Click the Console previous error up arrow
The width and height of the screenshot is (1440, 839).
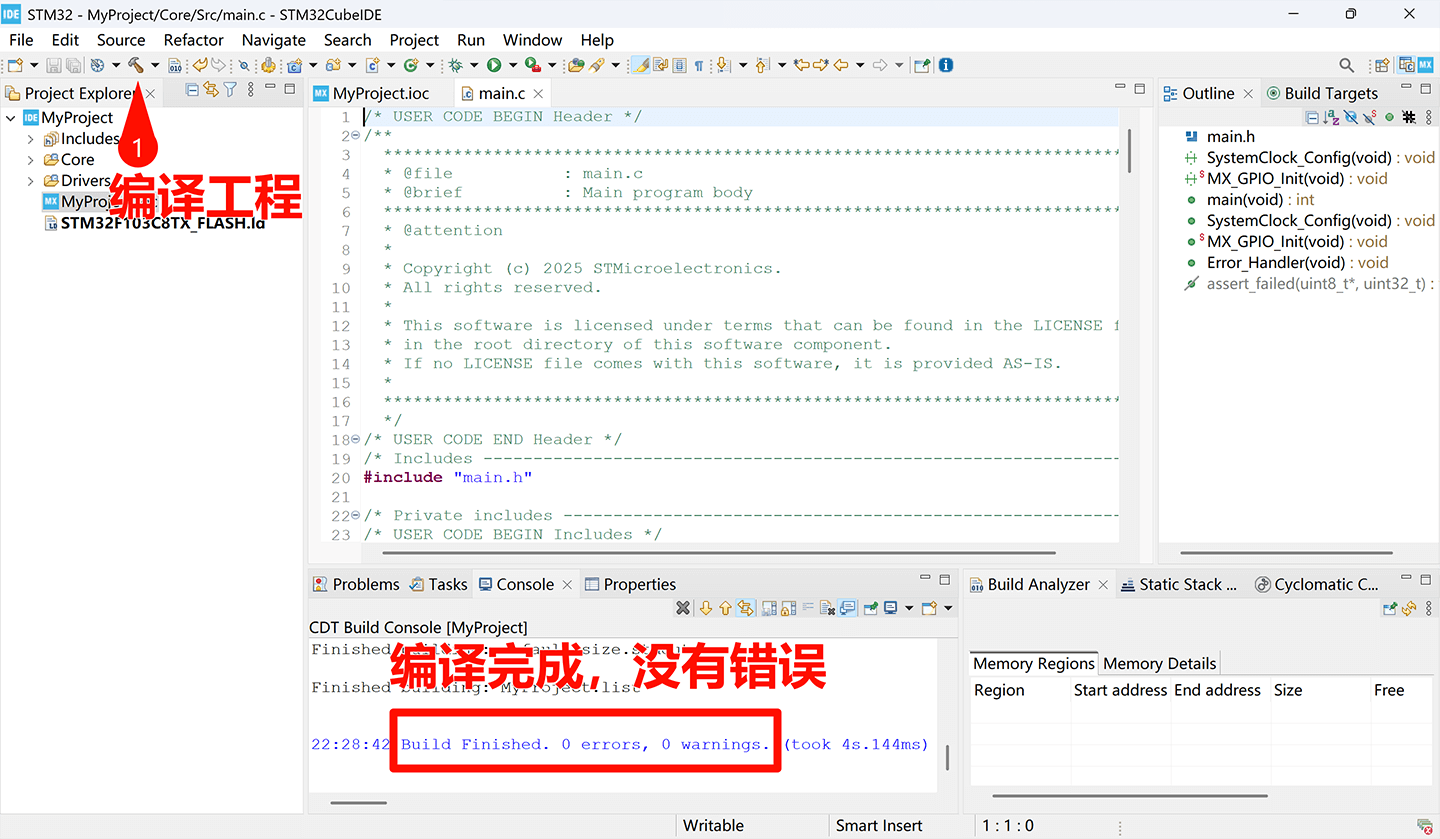[x=726, y=608]
